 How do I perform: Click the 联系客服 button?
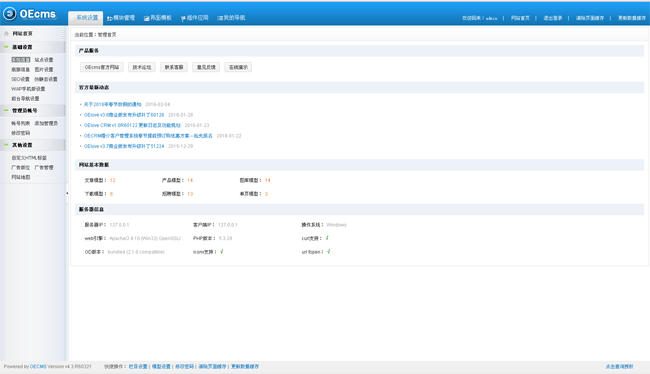(x=174, y=67)
